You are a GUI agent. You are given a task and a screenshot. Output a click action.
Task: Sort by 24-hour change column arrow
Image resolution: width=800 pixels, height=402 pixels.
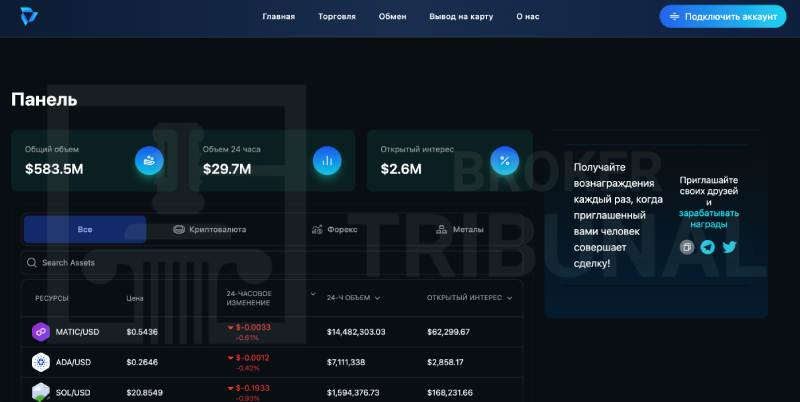pyautogui.click(x=313, y=296)
